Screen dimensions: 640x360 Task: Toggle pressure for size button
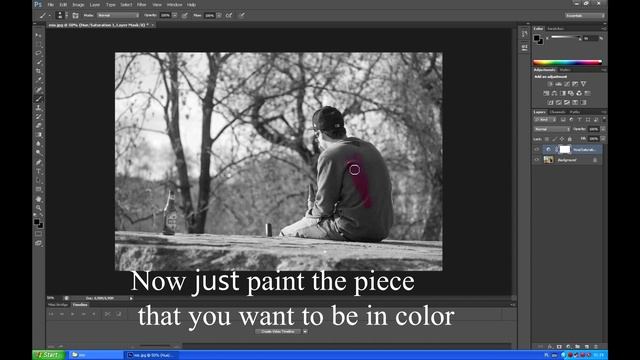[x=242, y=16]
